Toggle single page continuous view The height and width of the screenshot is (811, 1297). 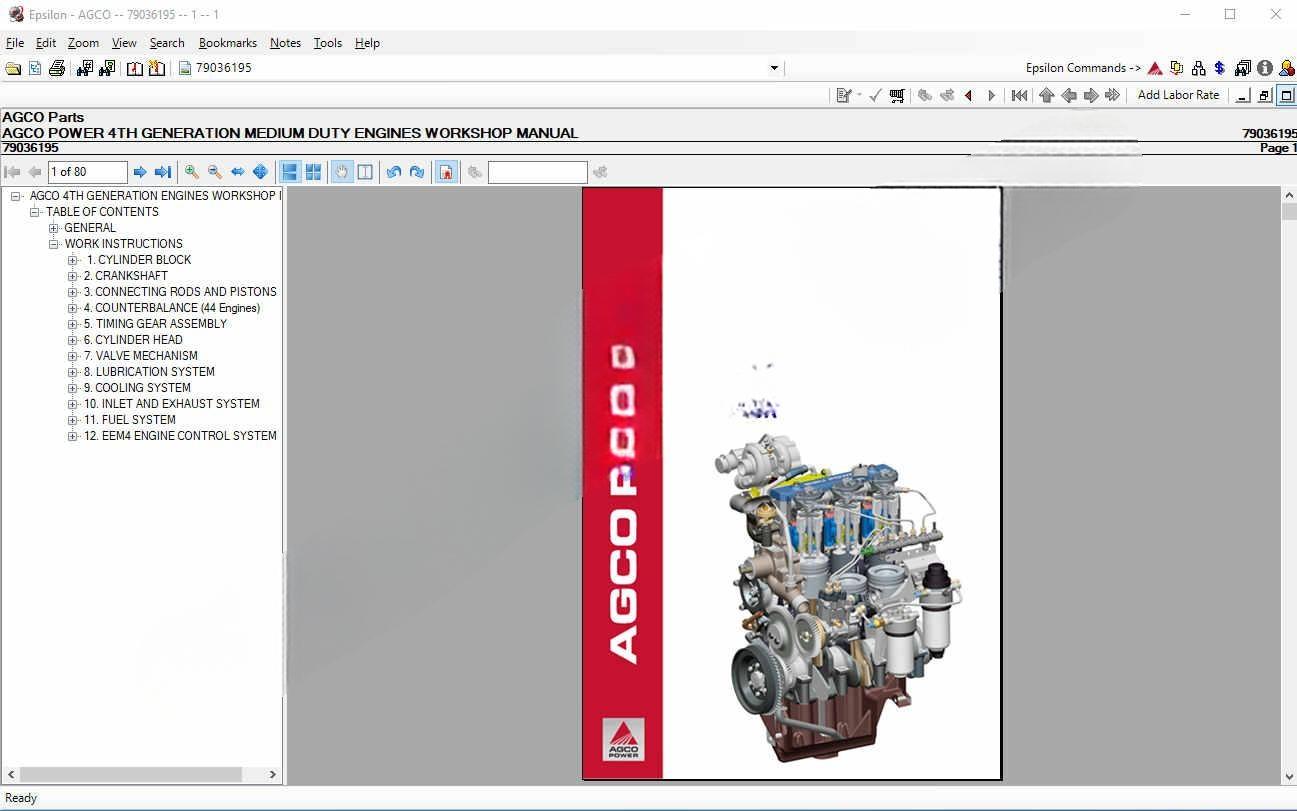(290, 172)
